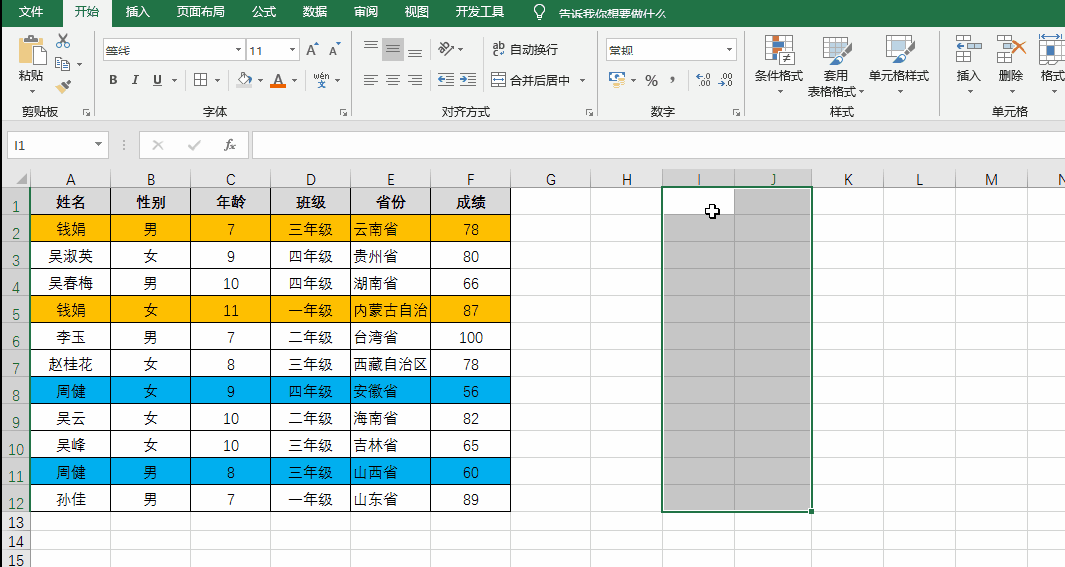Image resolution: width=1065 pixels, height=567 pixels.
Task: Select cell containing 内蒙古自治
Action: (391, 310)
